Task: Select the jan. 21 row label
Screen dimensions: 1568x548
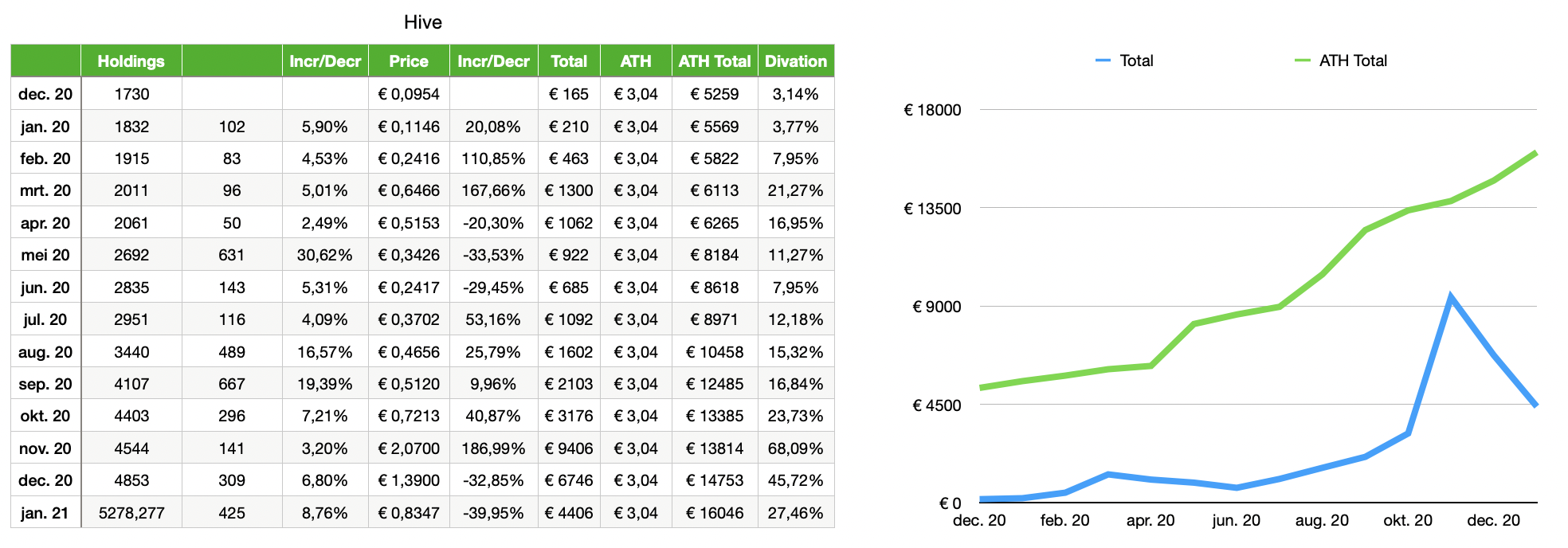Action: click(x=45, y=513)
